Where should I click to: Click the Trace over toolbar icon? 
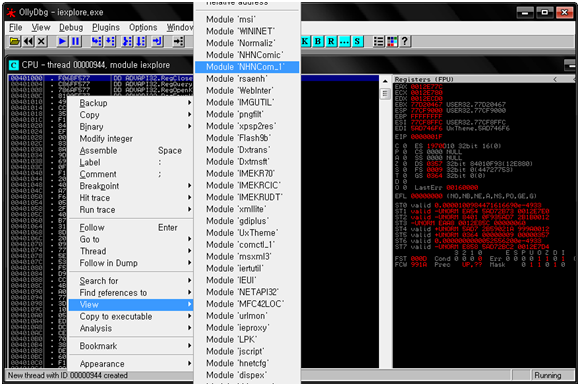pos(141,41)
